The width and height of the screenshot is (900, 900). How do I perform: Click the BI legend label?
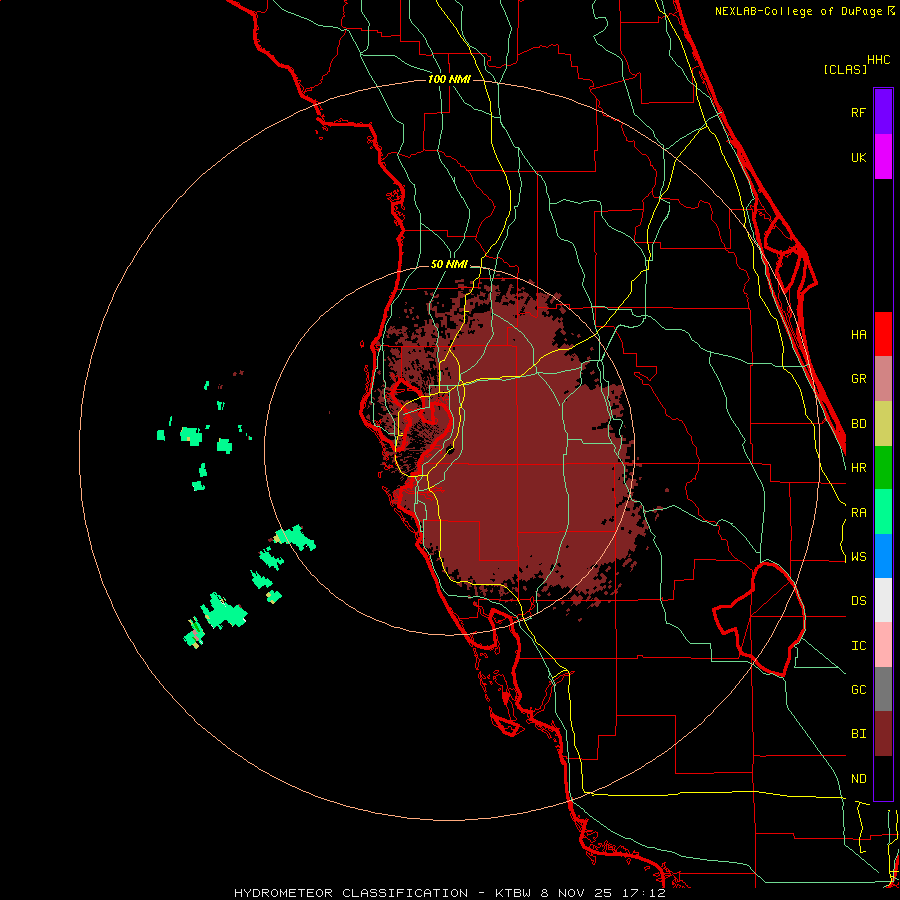(858, 734)
